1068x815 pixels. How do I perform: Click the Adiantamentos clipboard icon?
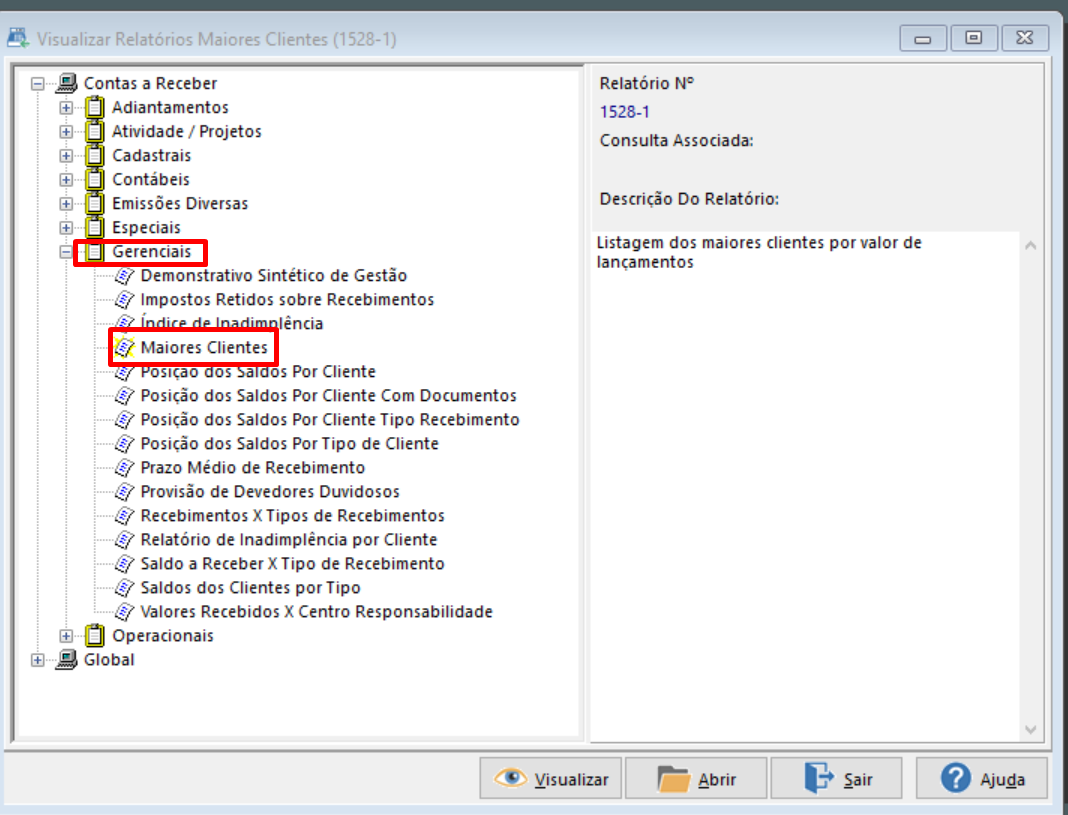pos(95,107)
